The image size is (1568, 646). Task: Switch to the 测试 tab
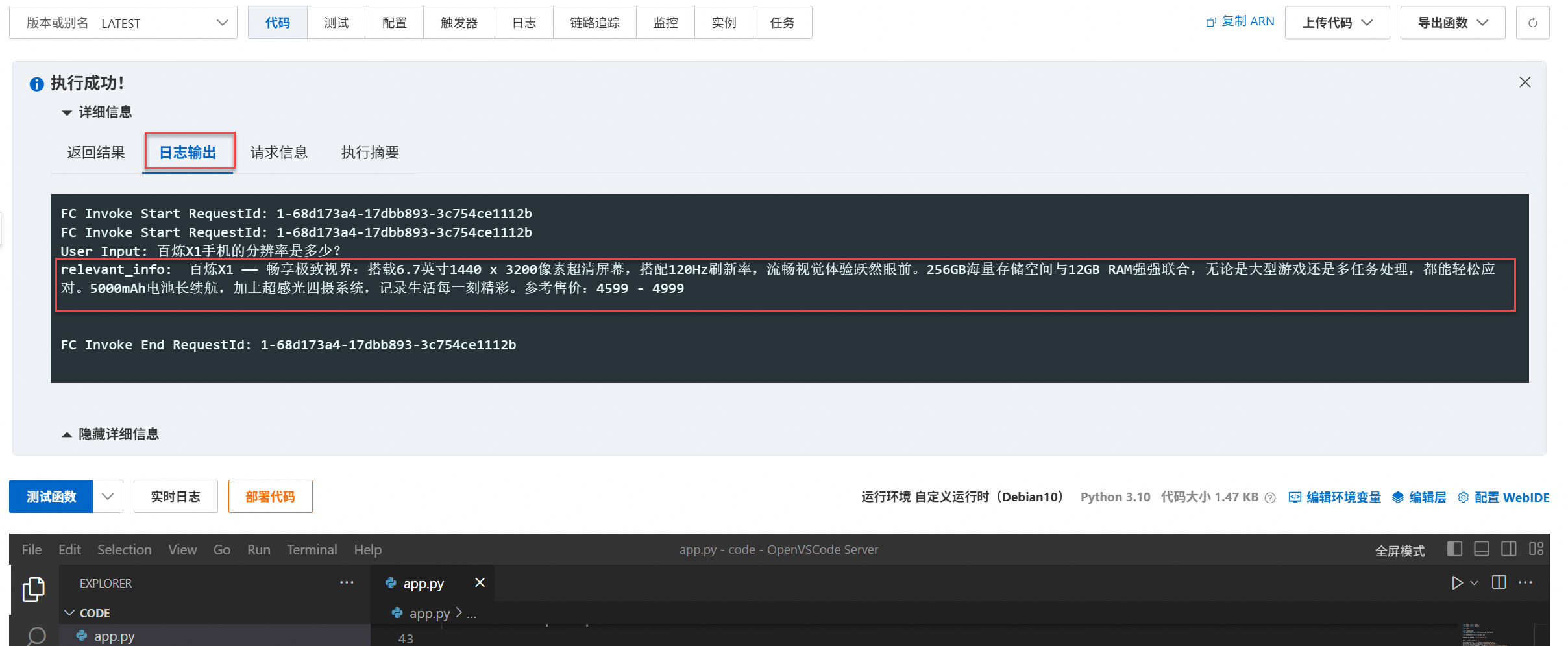coord(336,23)
